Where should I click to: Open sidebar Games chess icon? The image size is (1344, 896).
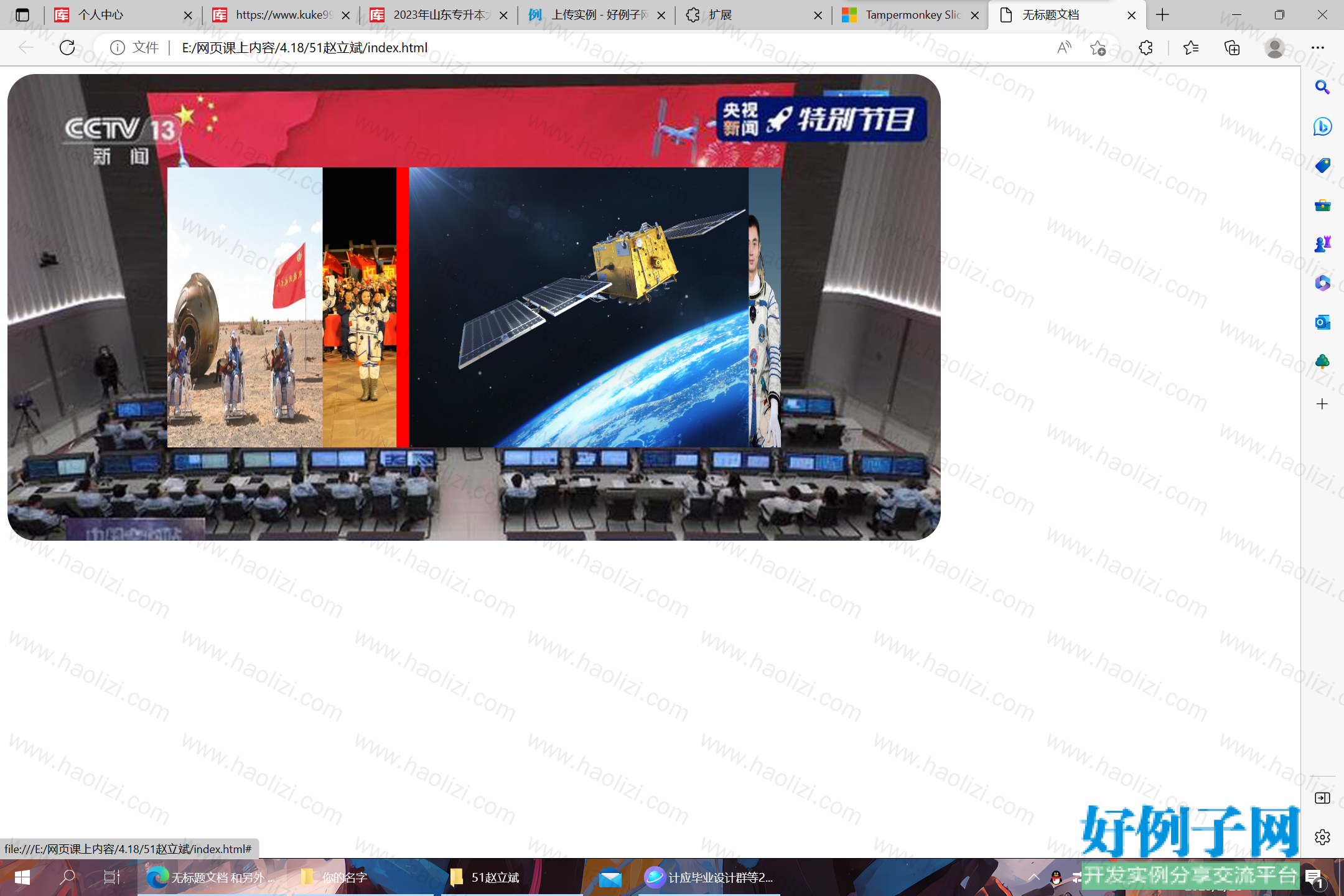coord(1322,244)
